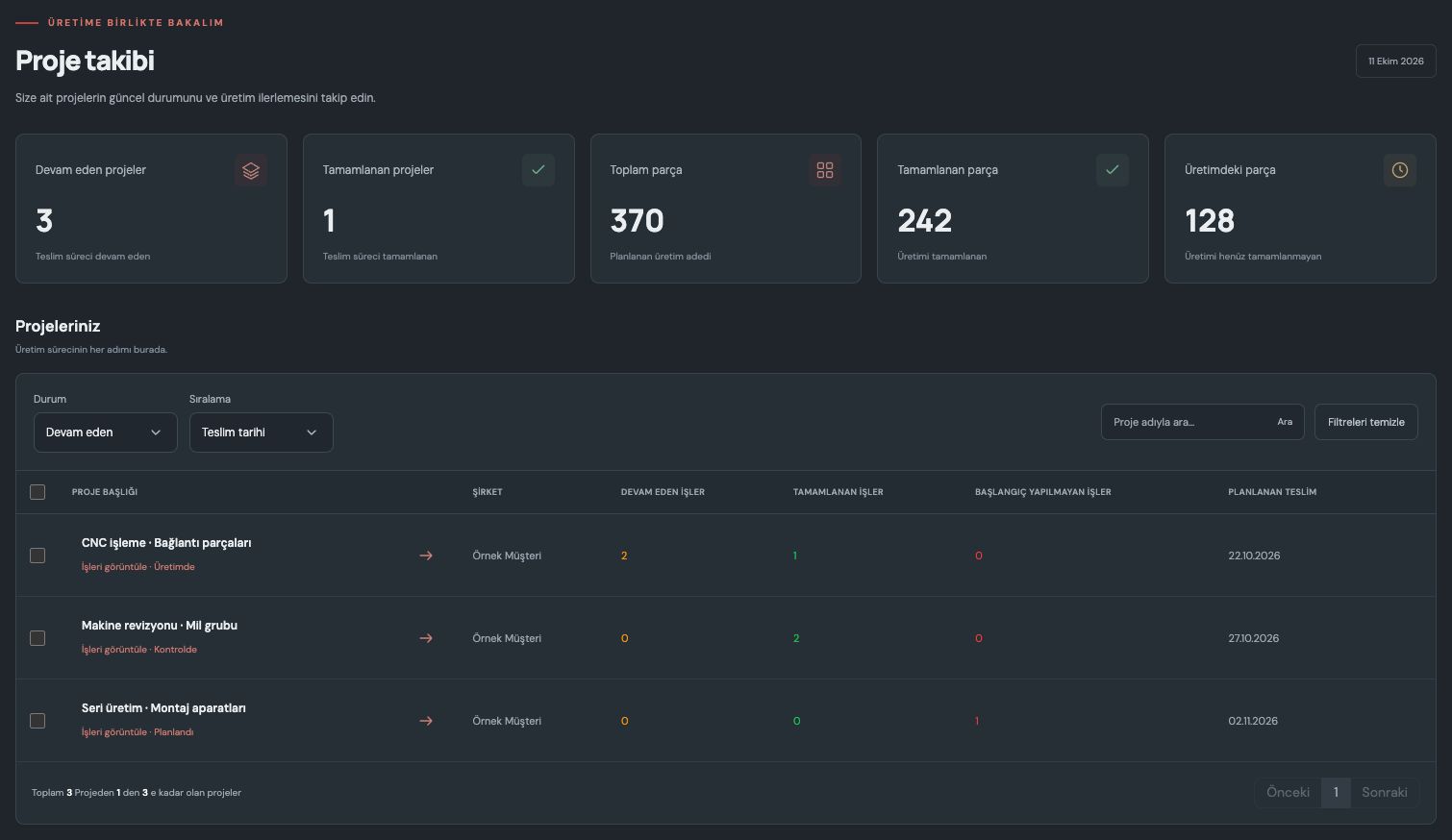The height and width of the screenshot is (840, 1452).
Task: Click the Ara search button
Action: 1285,422
